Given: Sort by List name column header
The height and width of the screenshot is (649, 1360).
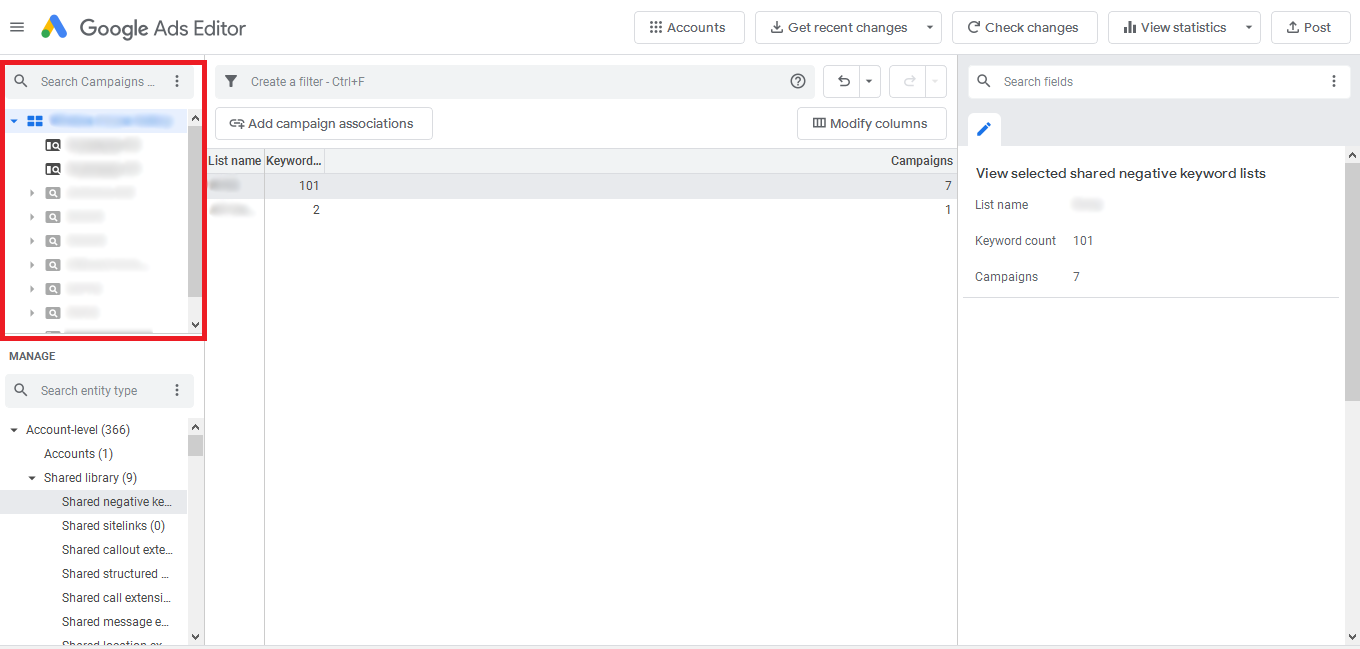Looking at the screenshot, I should point(235,161).
